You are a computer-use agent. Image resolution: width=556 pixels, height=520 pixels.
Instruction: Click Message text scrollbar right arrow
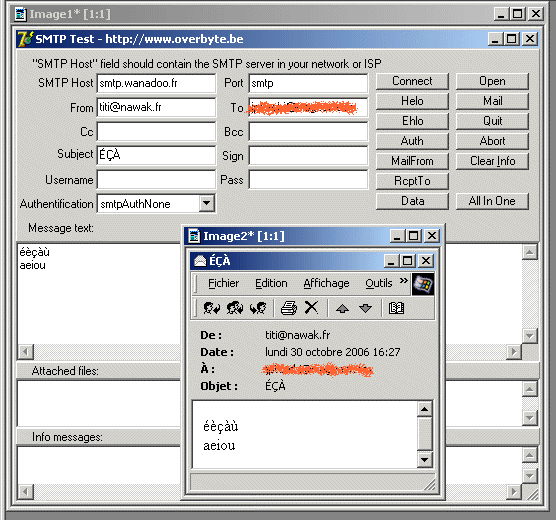click(514, 352)
